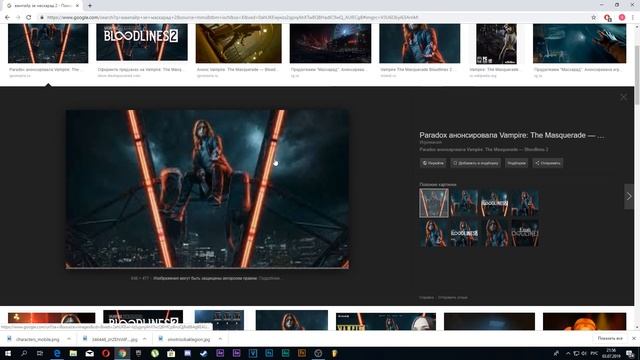This screenshot has width=640, height=360.
Task: Click the Перейти button in preview panel
Action: click(x=433, y=163)
